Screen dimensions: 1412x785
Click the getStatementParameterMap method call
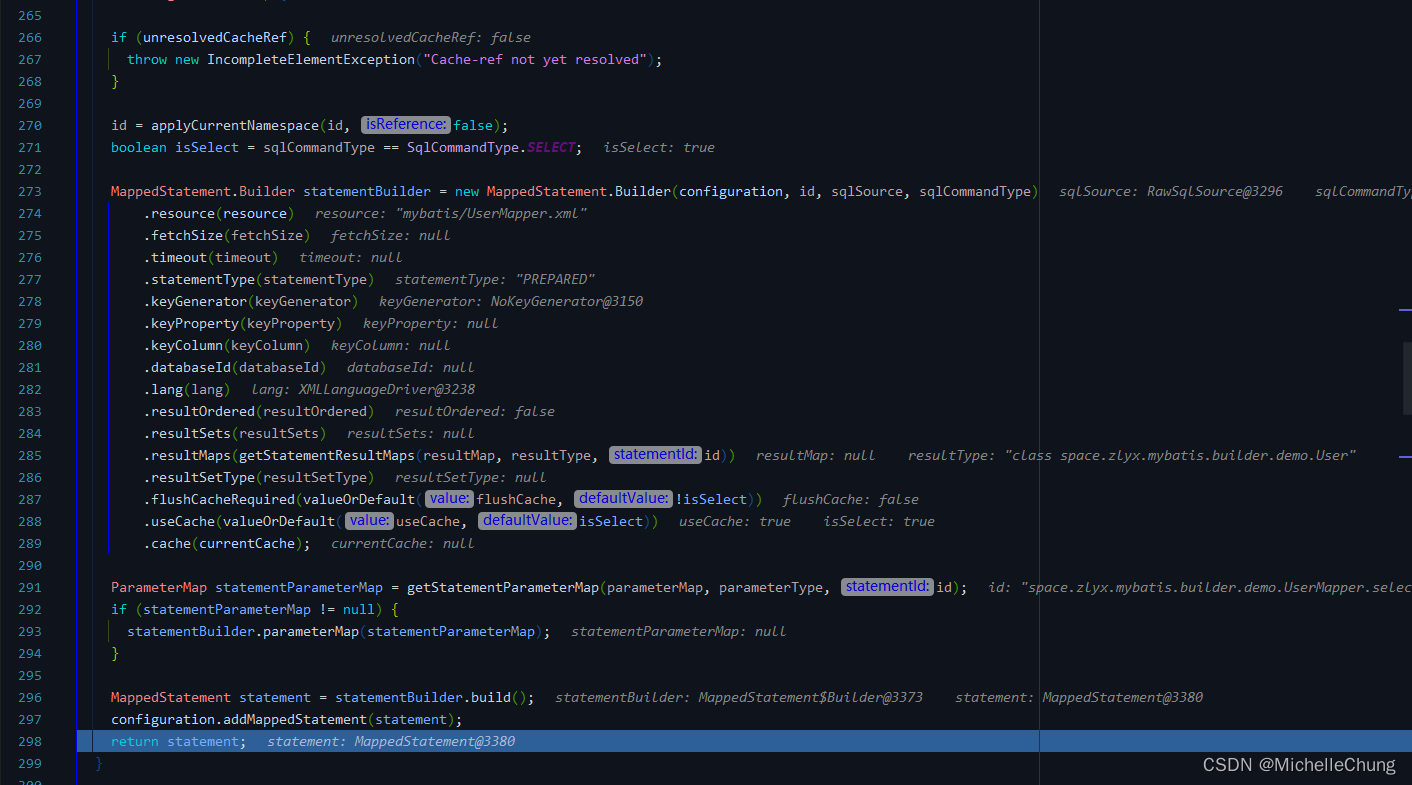tap(502, 587)
